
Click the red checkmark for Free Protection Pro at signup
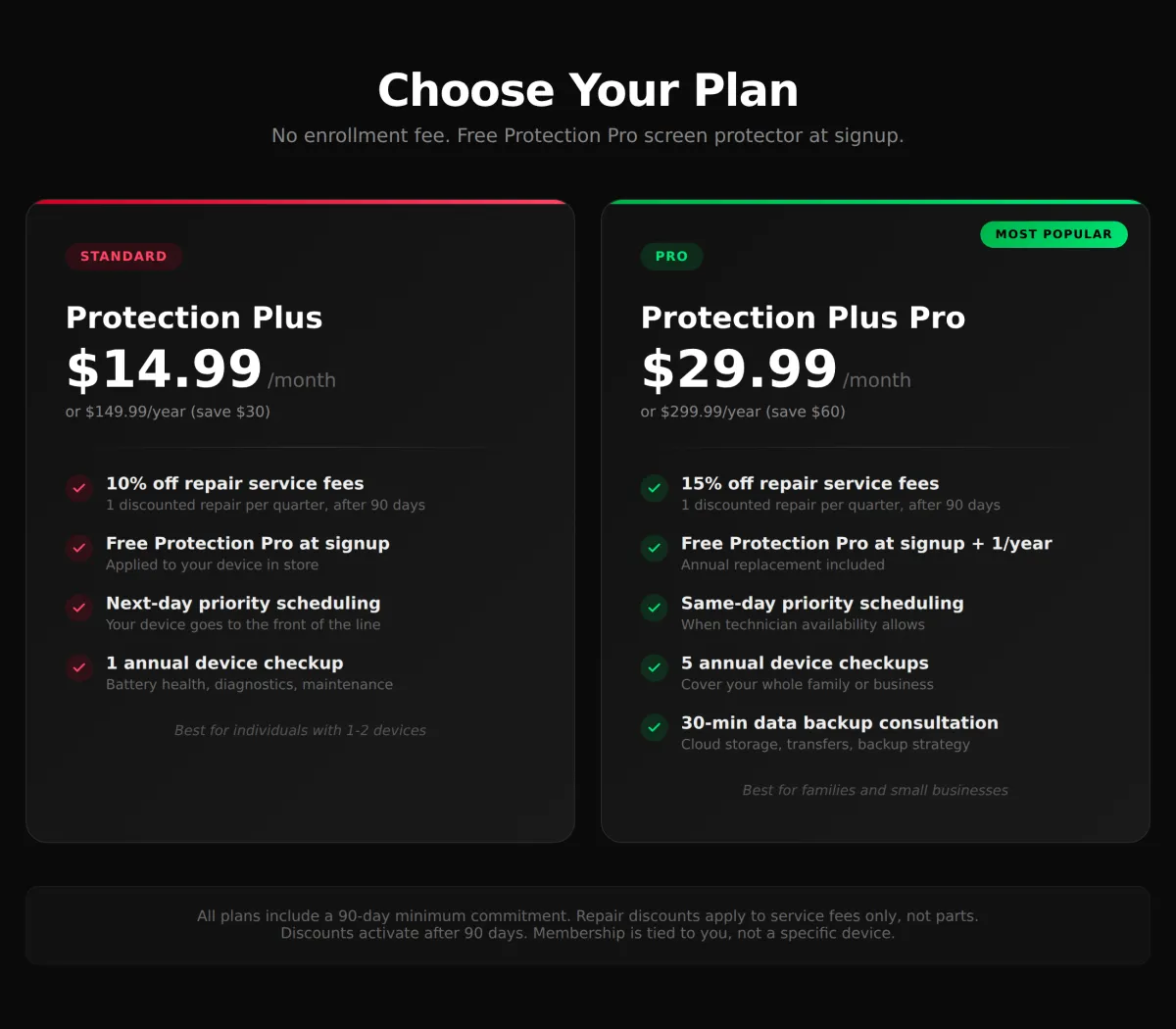(79, 548)
